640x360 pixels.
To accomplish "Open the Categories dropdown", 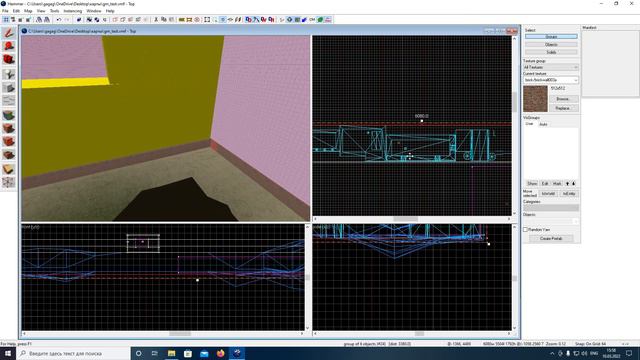I will point(551,208).
